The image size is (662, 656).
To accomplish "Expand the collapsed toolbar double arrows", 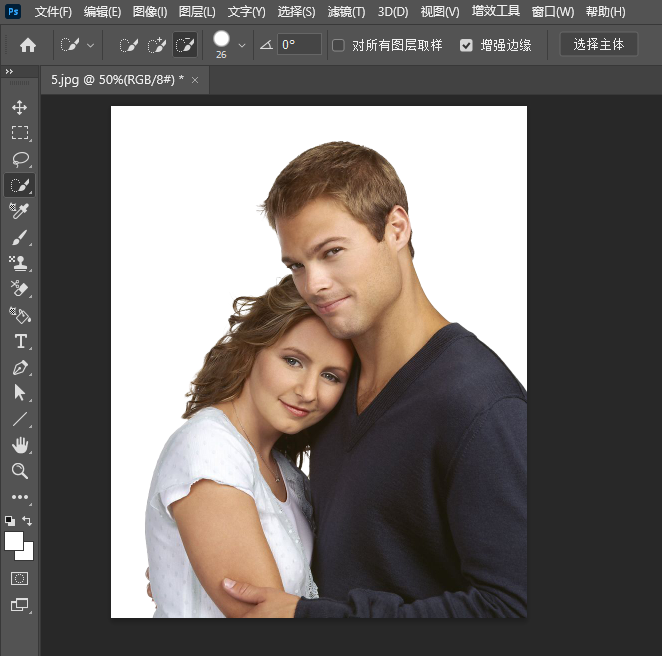I will tap(9, 72).
